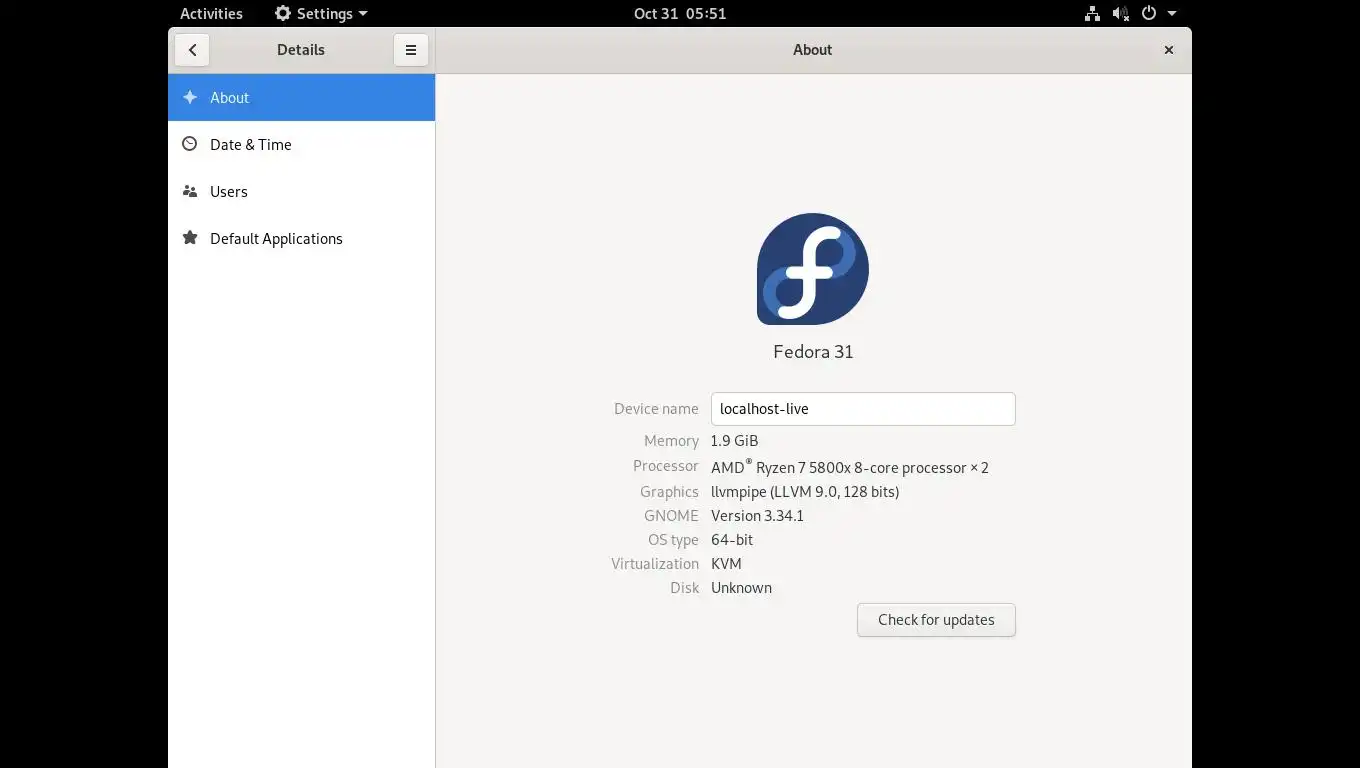Viewport: 1360px width, 768px height.
Task: Click the Check for updates button
Action: pyautogui.click(x=936, y=620)
